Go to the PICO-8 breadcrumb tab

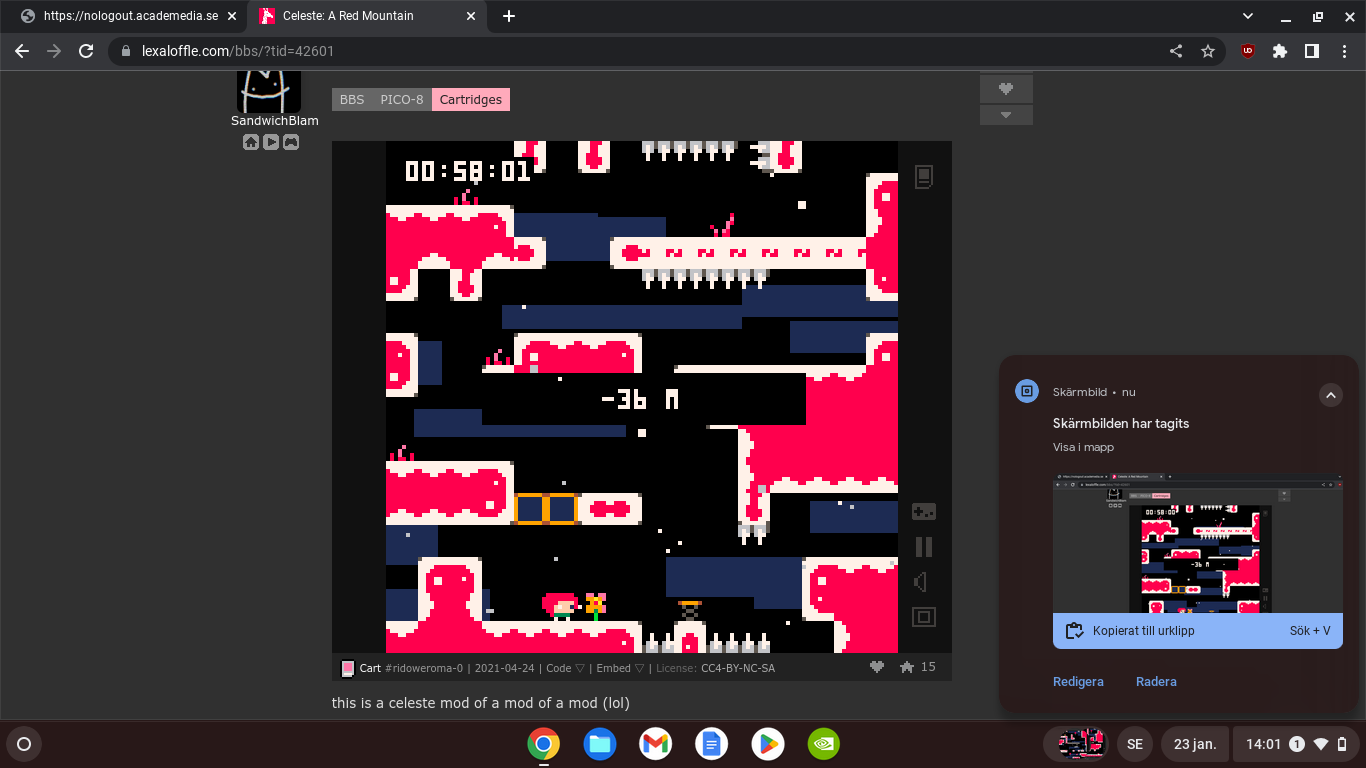click(402, 99)
